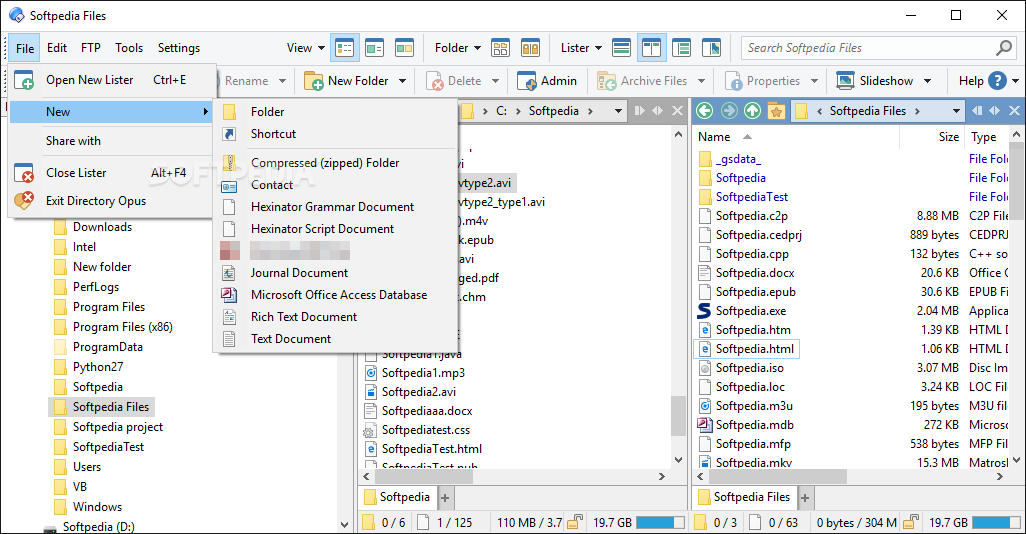Image resolution: width=1026 pixels, height=534 pixels.
Task: Open the Edit menu
Action: [57, 48]
